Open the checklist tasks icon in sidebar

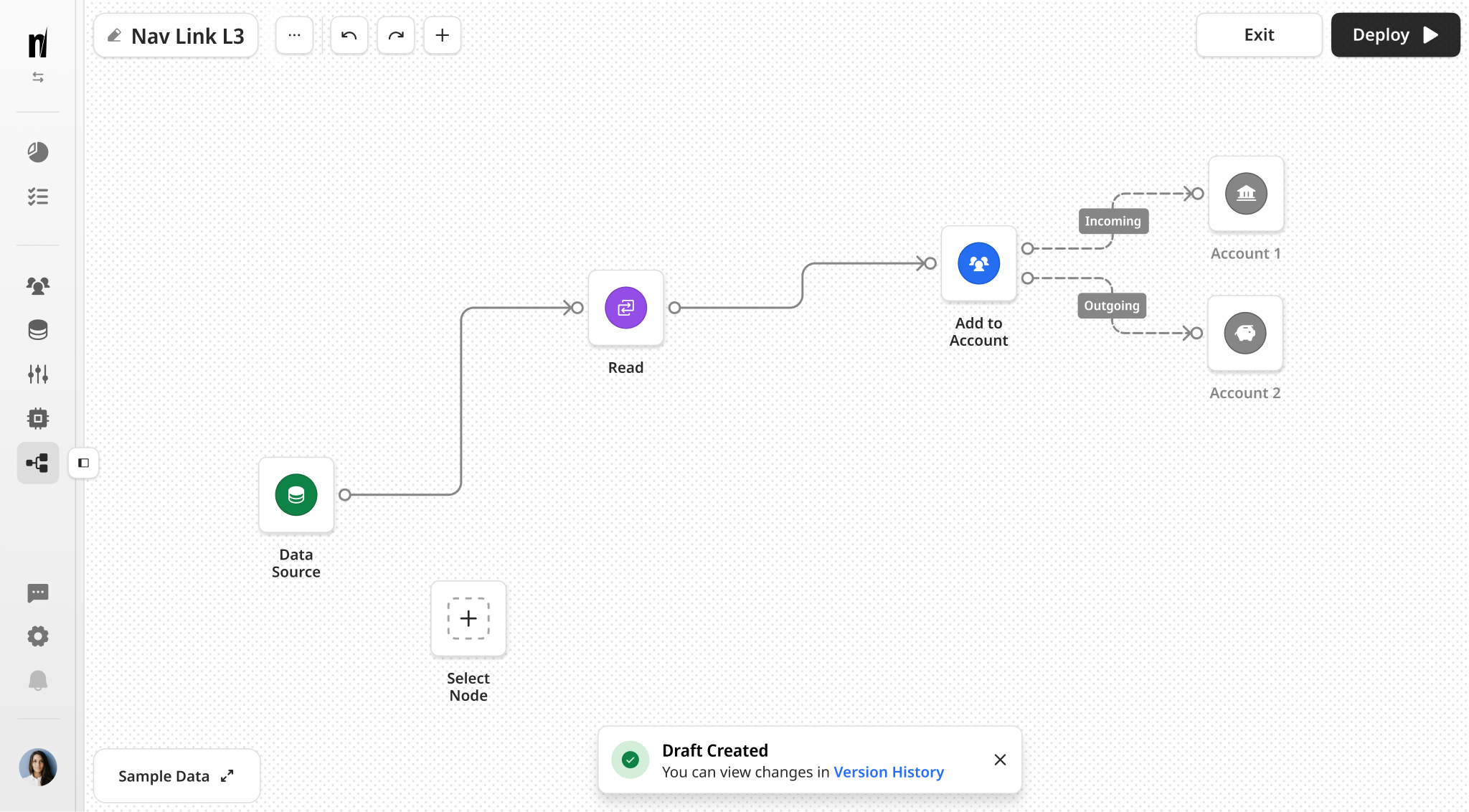pos(38,197)
